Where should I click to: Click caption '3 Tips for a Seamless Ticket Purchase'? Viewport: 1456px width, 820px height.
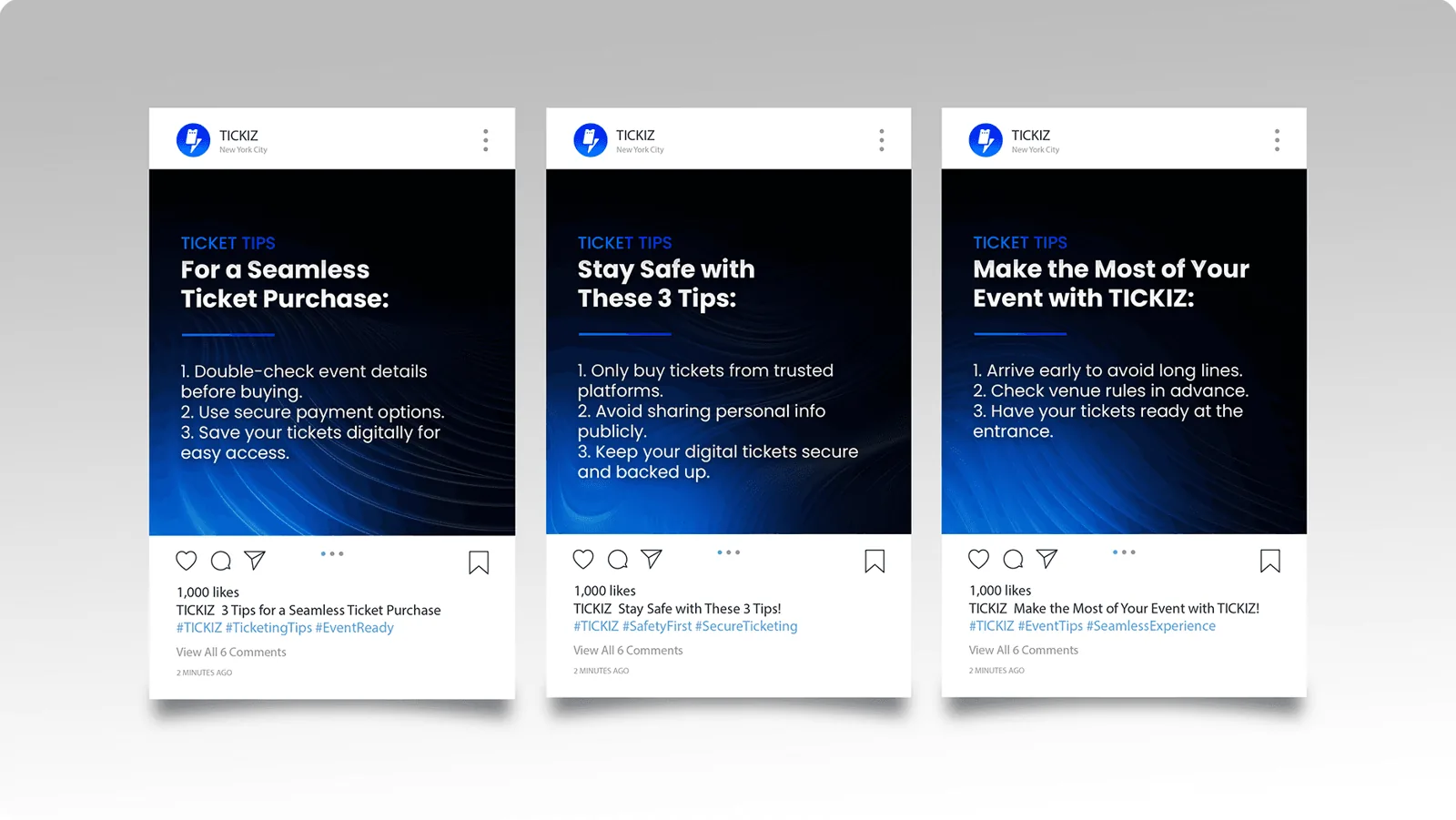coord(331,611)
